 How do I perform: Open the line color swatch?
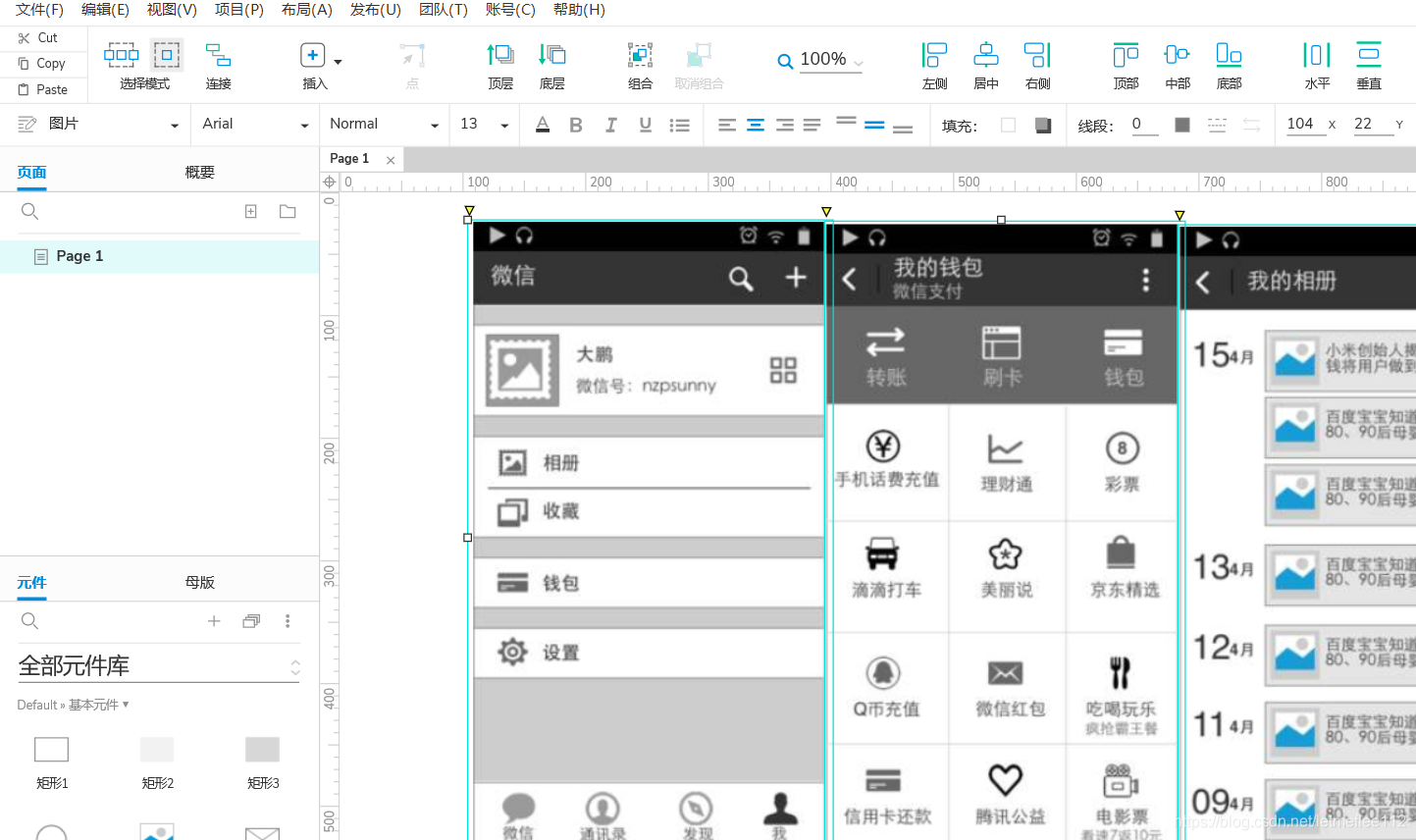pyautogui.click(x=1182, y=125)
